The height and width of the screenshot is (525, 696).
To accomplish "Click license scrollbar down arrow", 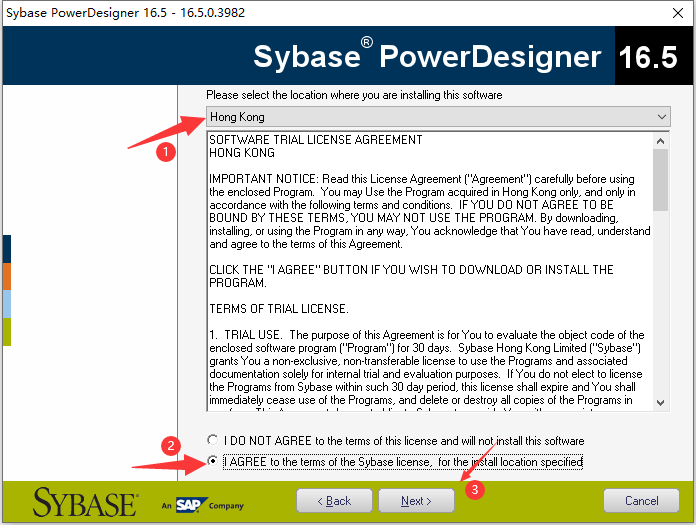I will pos(660,403).
